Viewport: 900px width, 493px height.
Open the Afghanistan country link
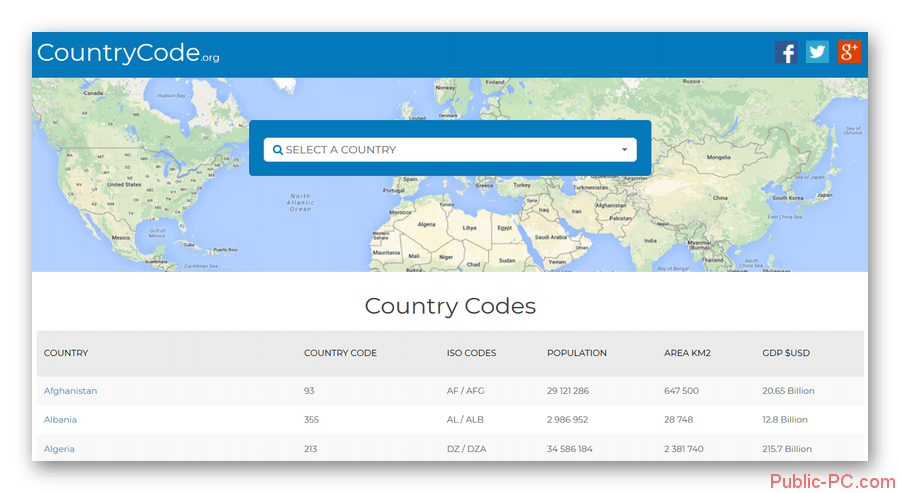click(70, 391)
